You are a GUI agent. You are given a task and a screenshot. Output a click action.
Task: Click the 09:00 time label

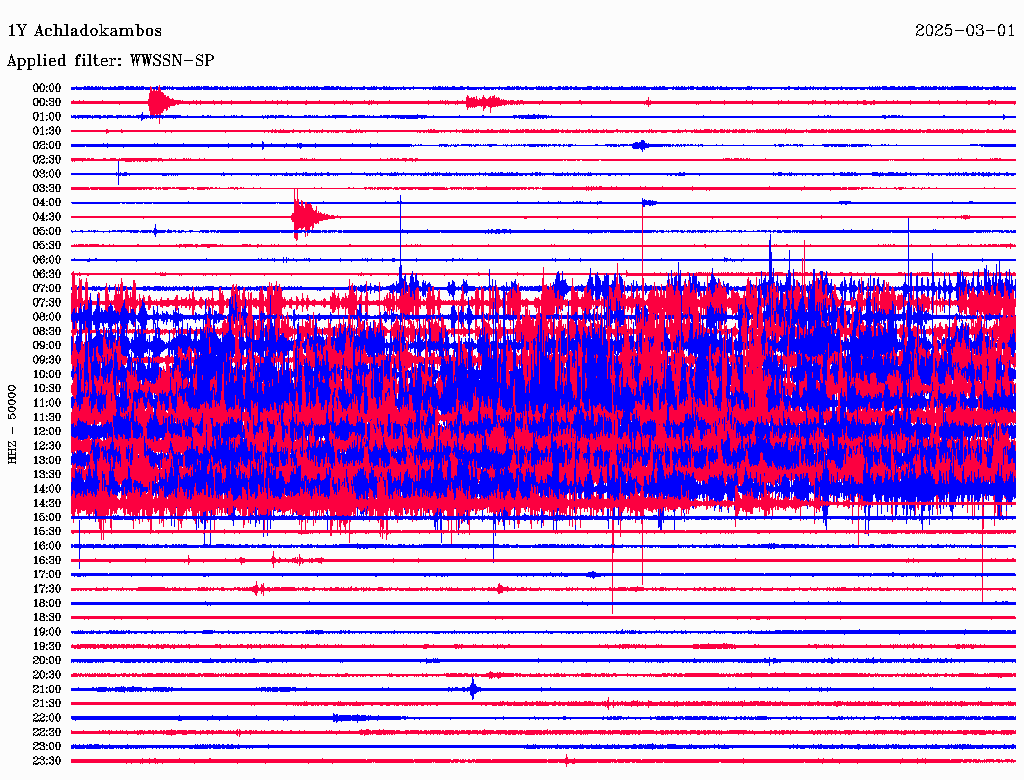point(47,346)
